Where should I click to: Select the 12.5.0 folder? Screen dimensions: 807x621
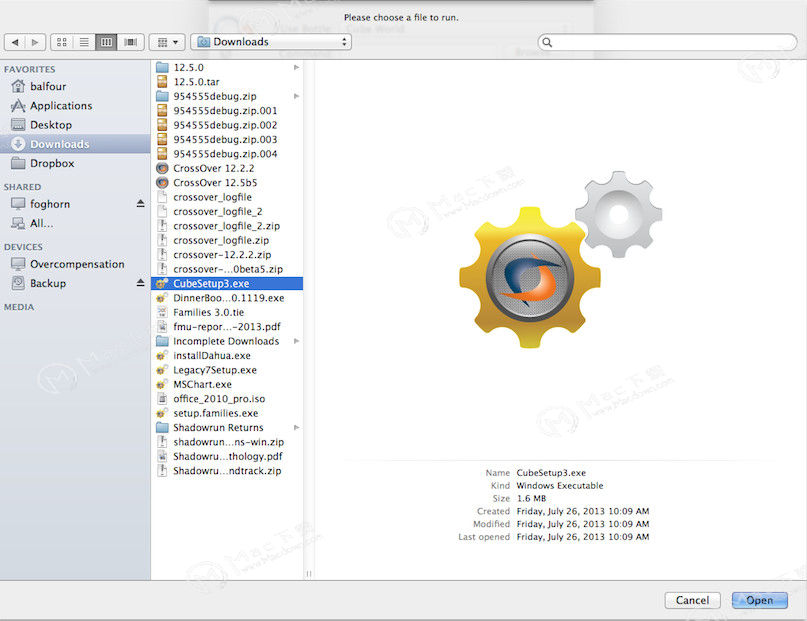point(227,67)
